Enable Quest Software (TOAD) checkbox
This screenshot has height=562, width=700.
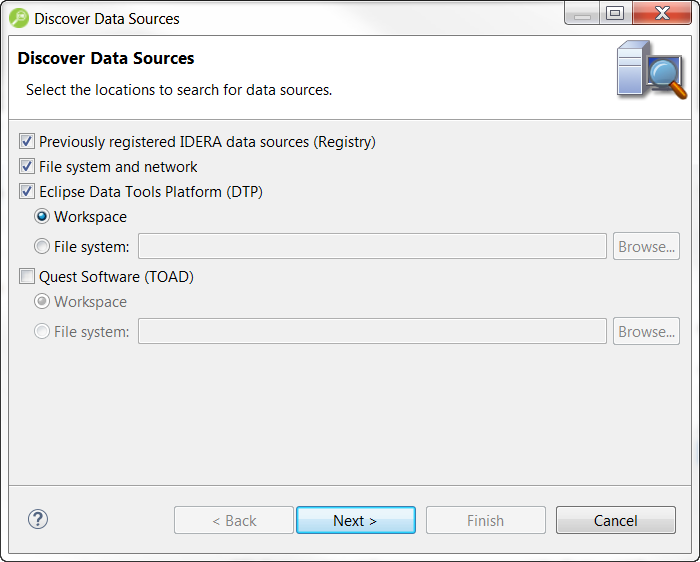point(27,277)
